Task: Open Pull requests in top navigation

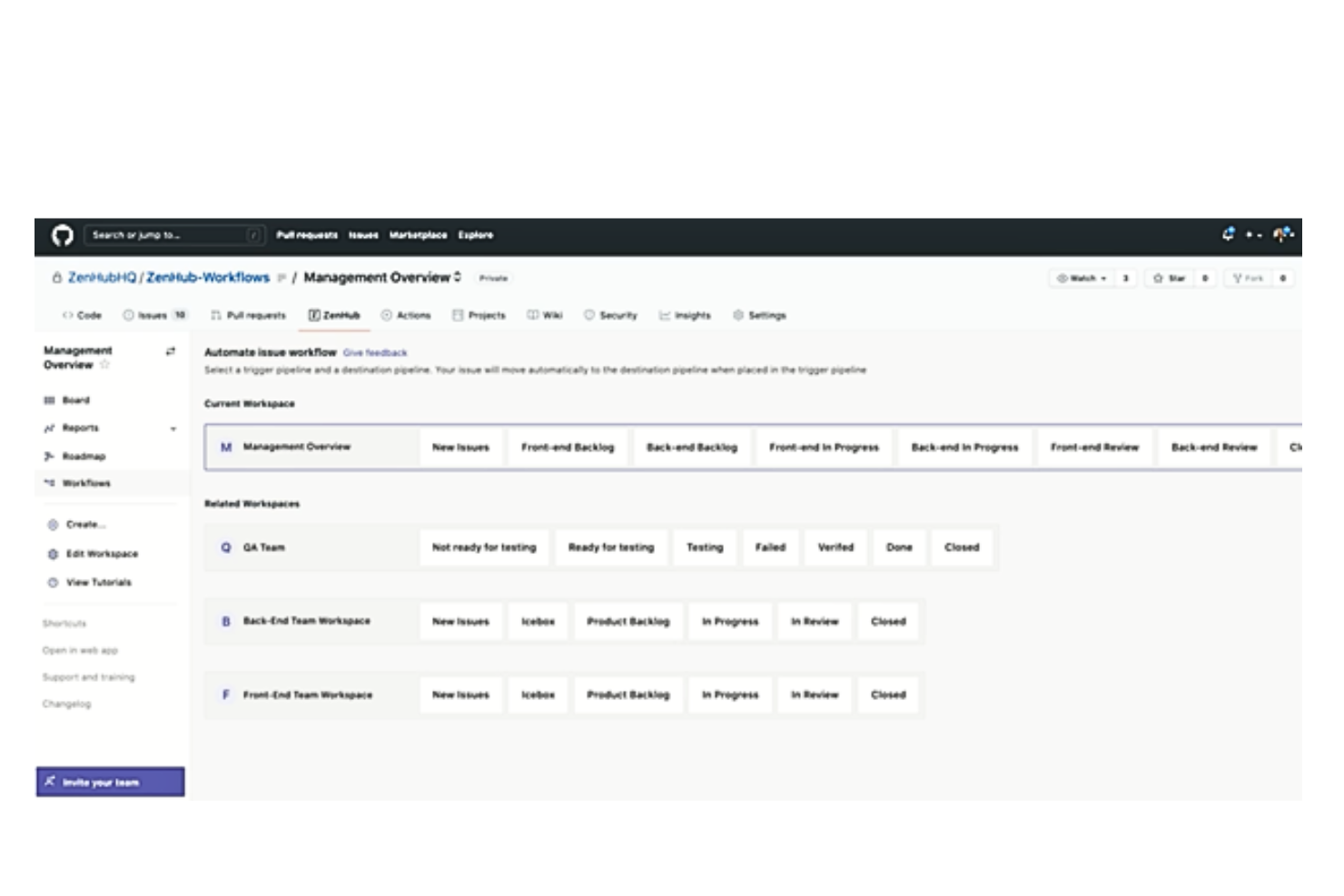Action: tap(307, 235)
